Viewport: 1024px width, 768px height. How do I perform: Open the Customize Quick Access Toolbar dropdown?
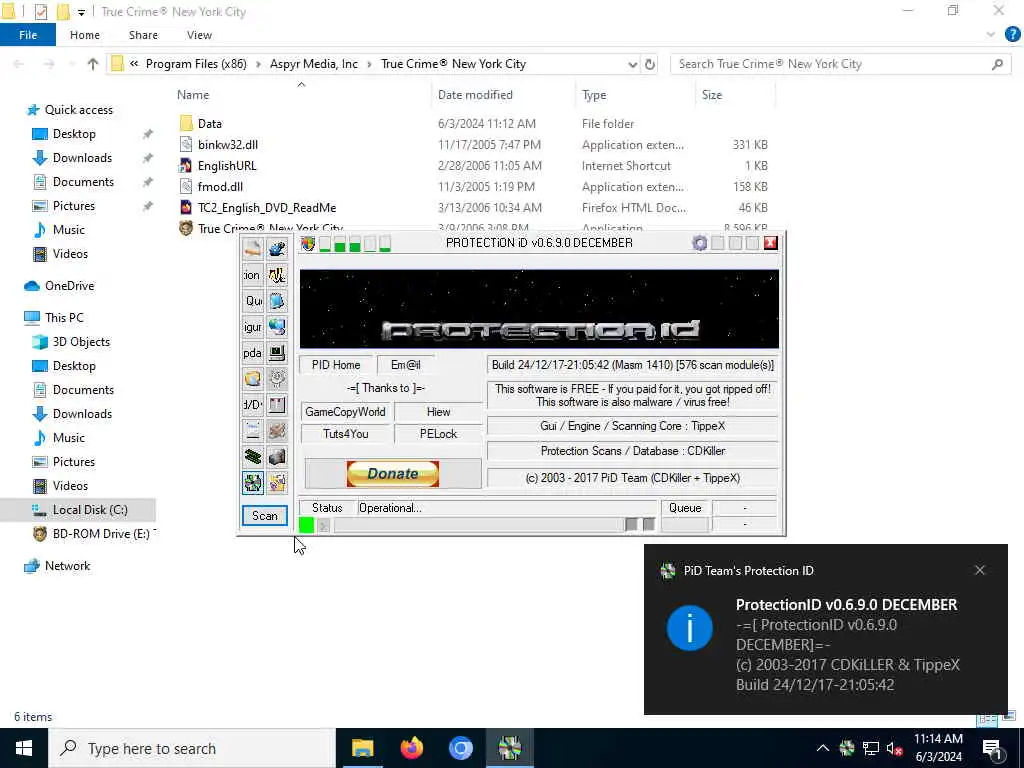tap(81, 12)
